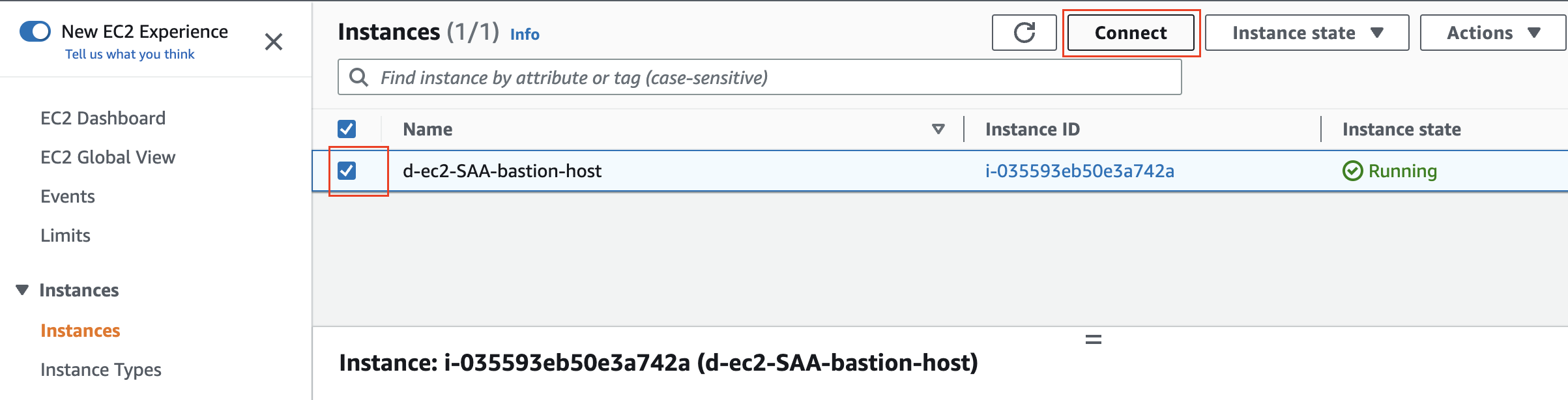Click the search magnifier icon
The width and height of the screenshot is (1568, 400).
click(358, 78)
